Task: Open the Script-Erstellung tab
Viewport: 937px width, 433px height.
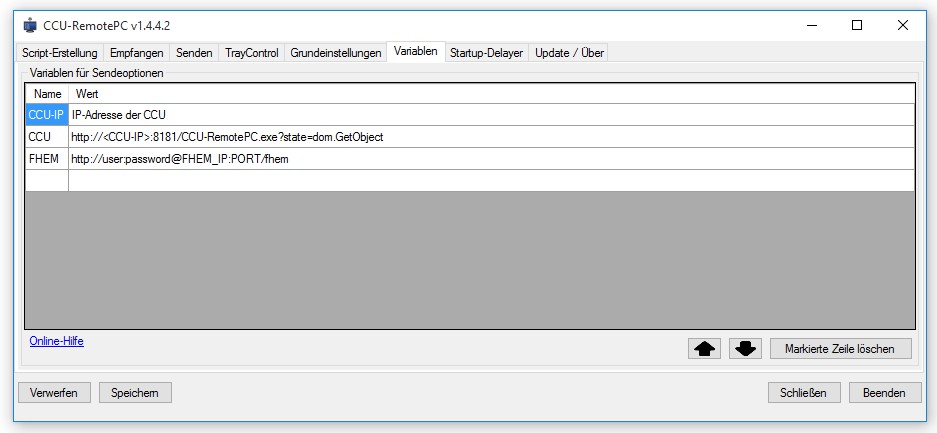Action: pos(60,53)
